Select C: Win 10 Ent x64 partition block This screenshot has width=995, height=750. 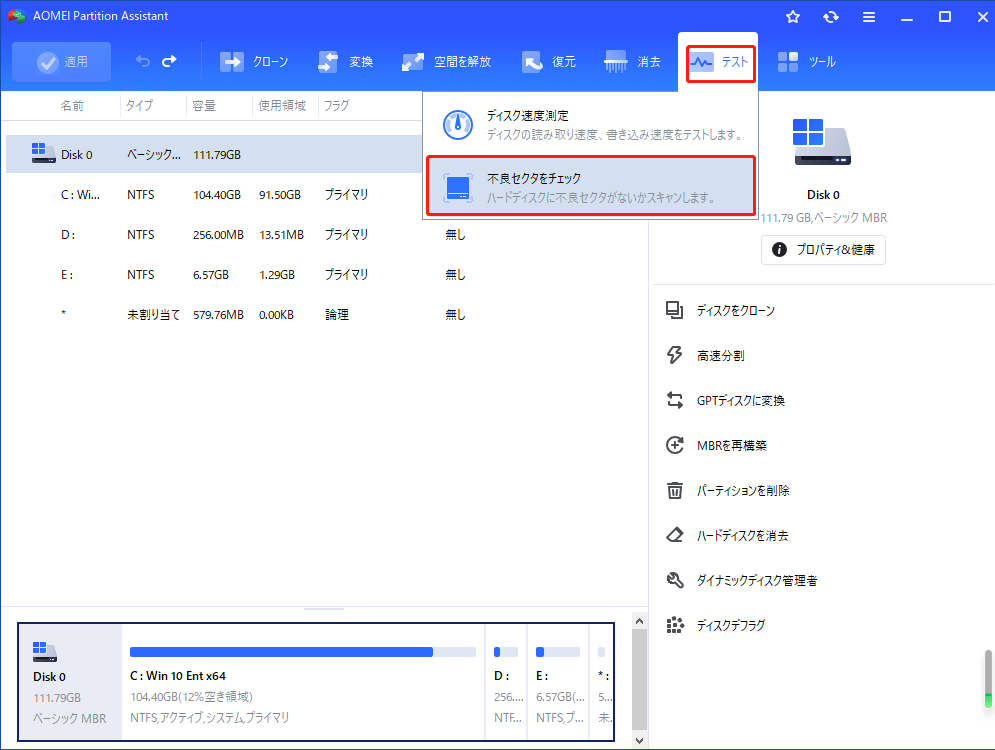pyautogui.click(x=303, y=682)
